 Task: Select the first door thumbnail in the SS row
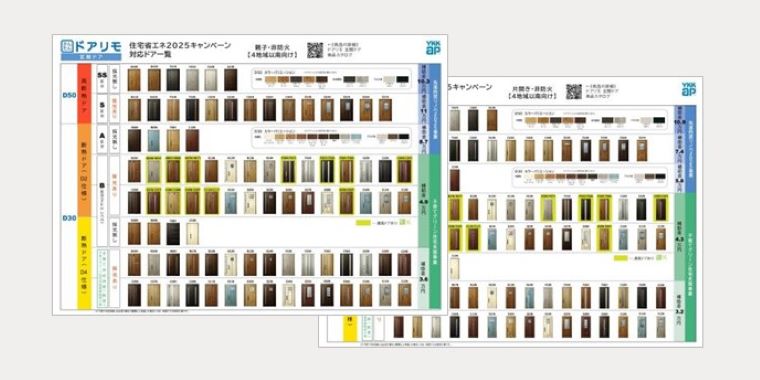[134, 80]
